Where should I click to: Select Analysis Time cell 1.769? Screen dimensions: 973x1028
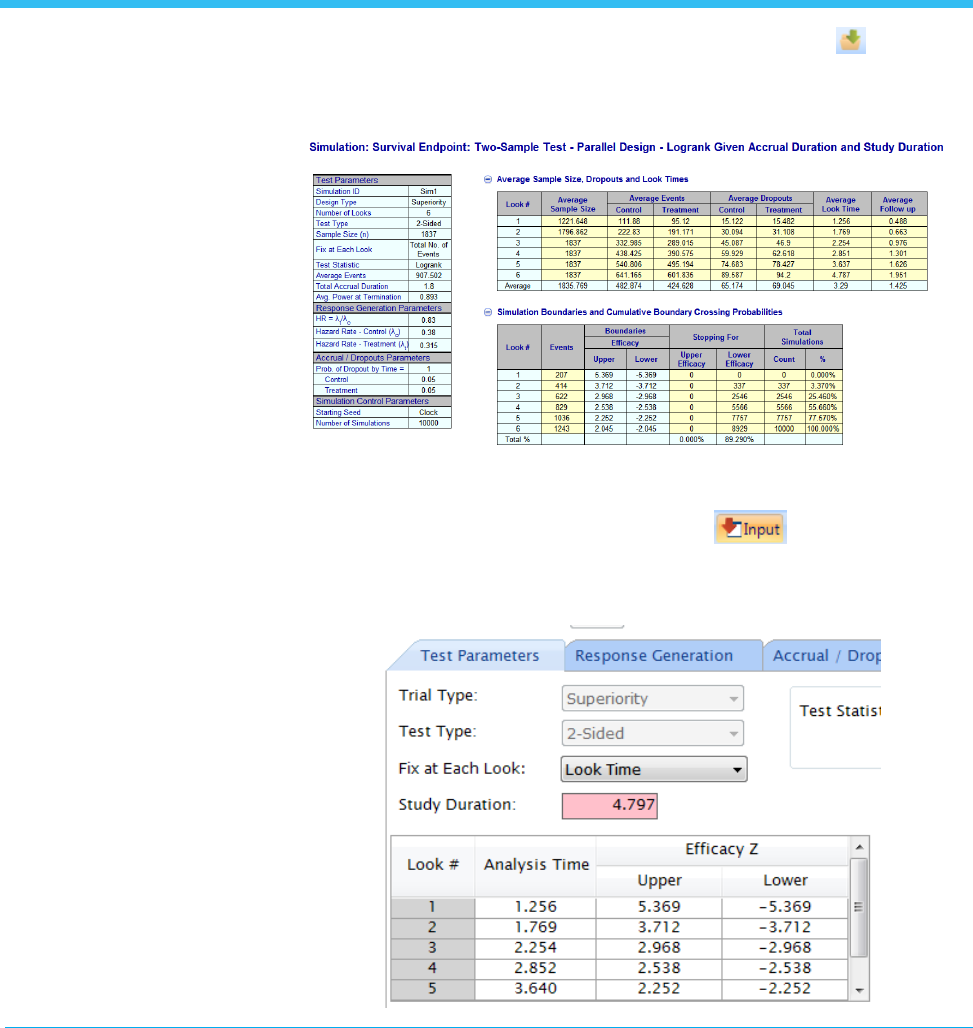pyautogui.click(x=535, y=928)
